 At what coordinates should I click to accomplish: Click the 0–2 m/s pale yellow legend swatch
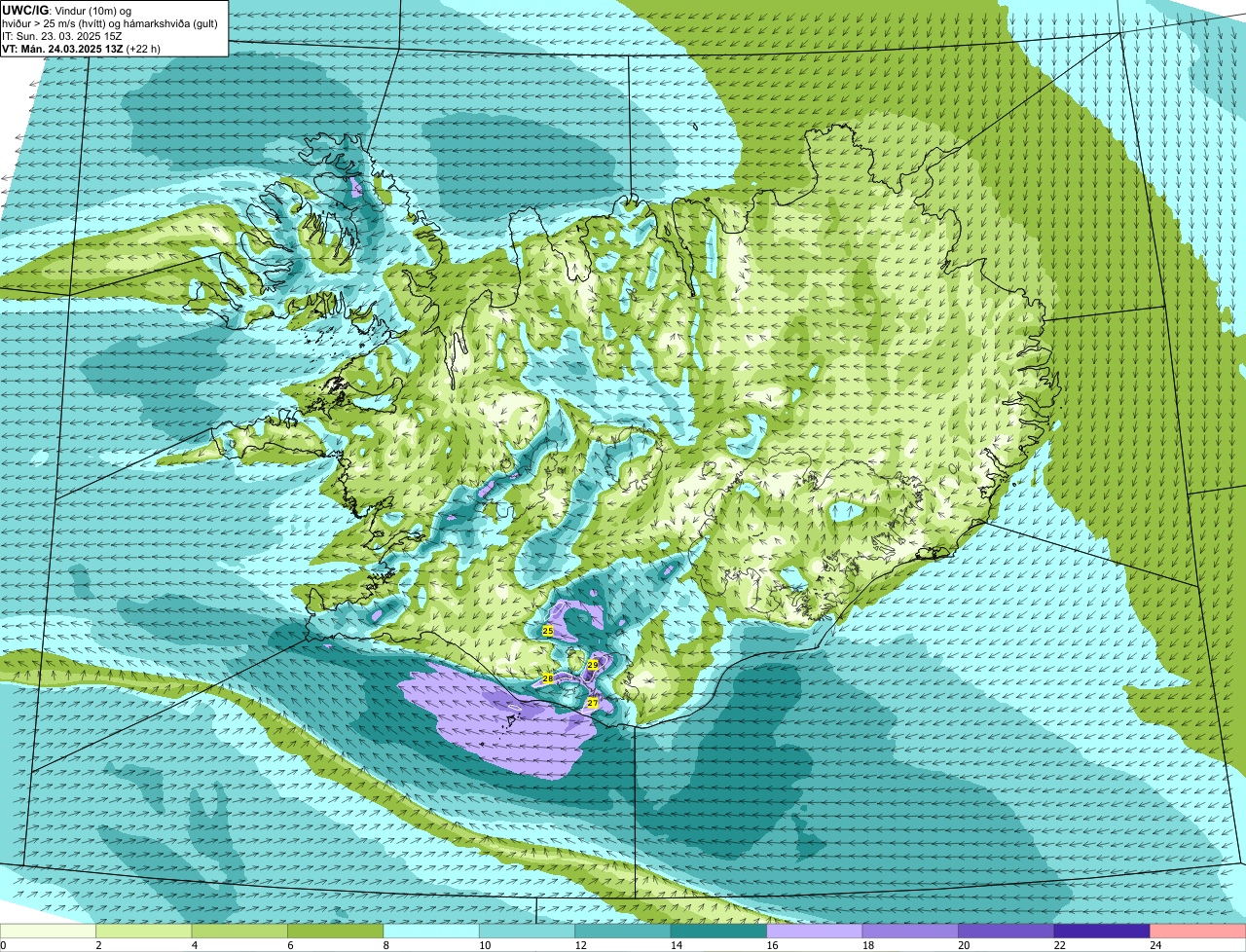tap(49, 931)
